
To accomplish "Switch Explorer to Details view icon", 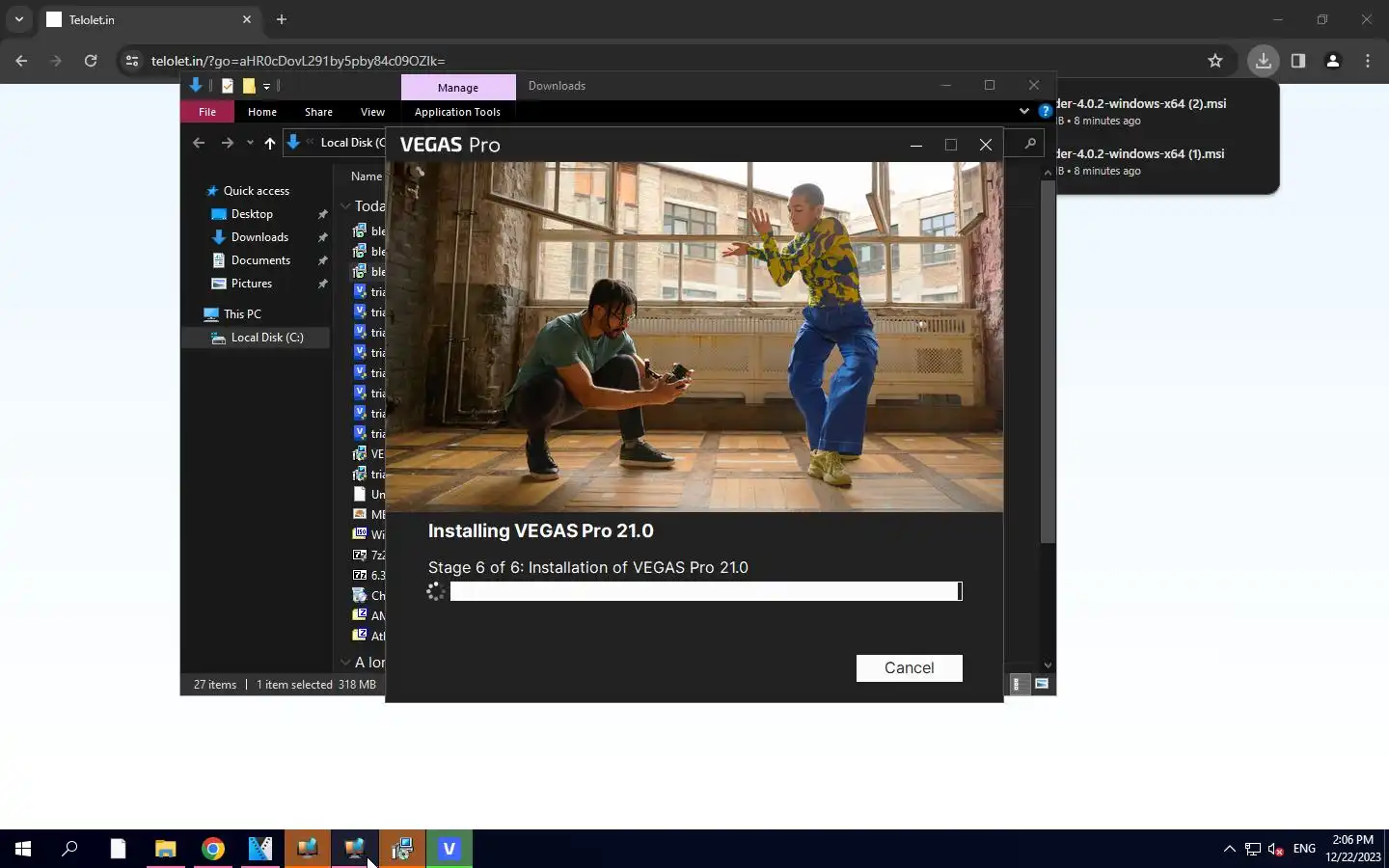I will pyautogui.click(x=1017, y=684).
